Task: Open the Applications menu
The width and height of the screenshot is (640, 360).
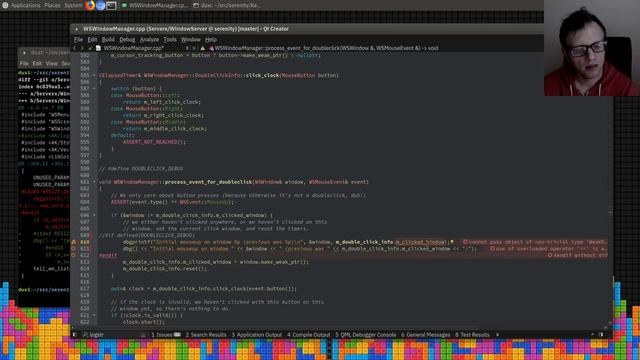Action: [21, 5]
